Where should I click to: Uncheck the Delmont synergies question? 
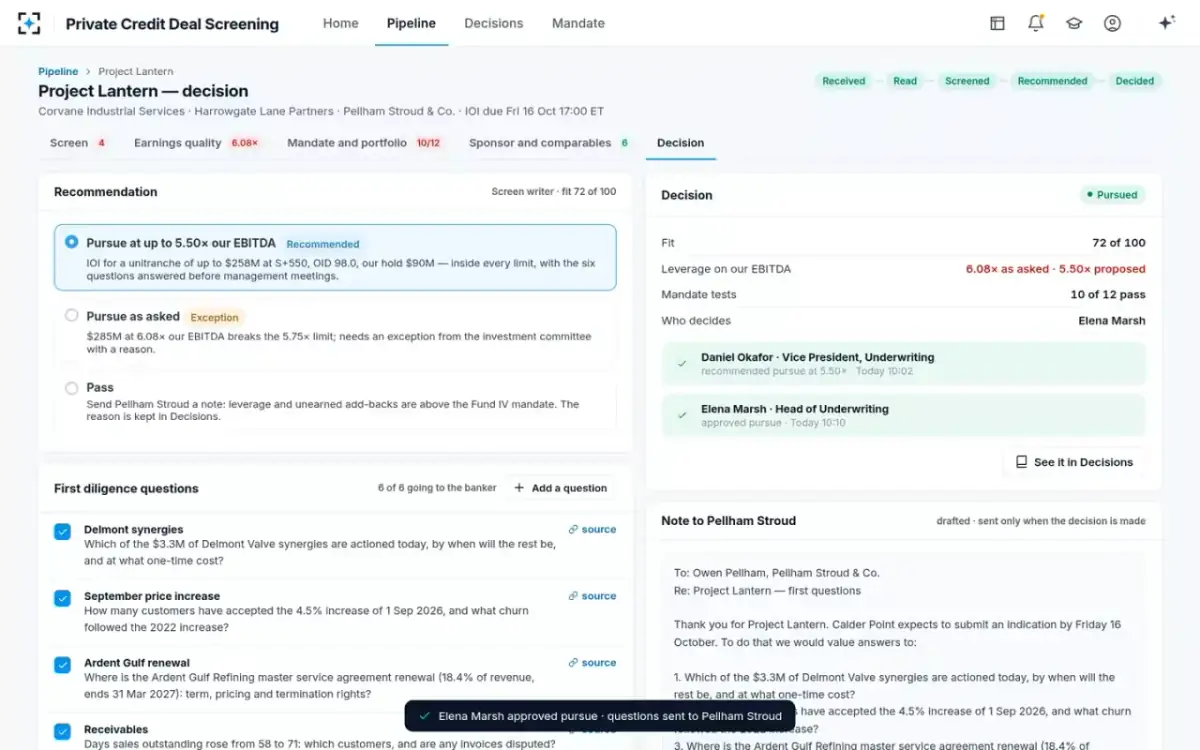[x=62, y=532]
